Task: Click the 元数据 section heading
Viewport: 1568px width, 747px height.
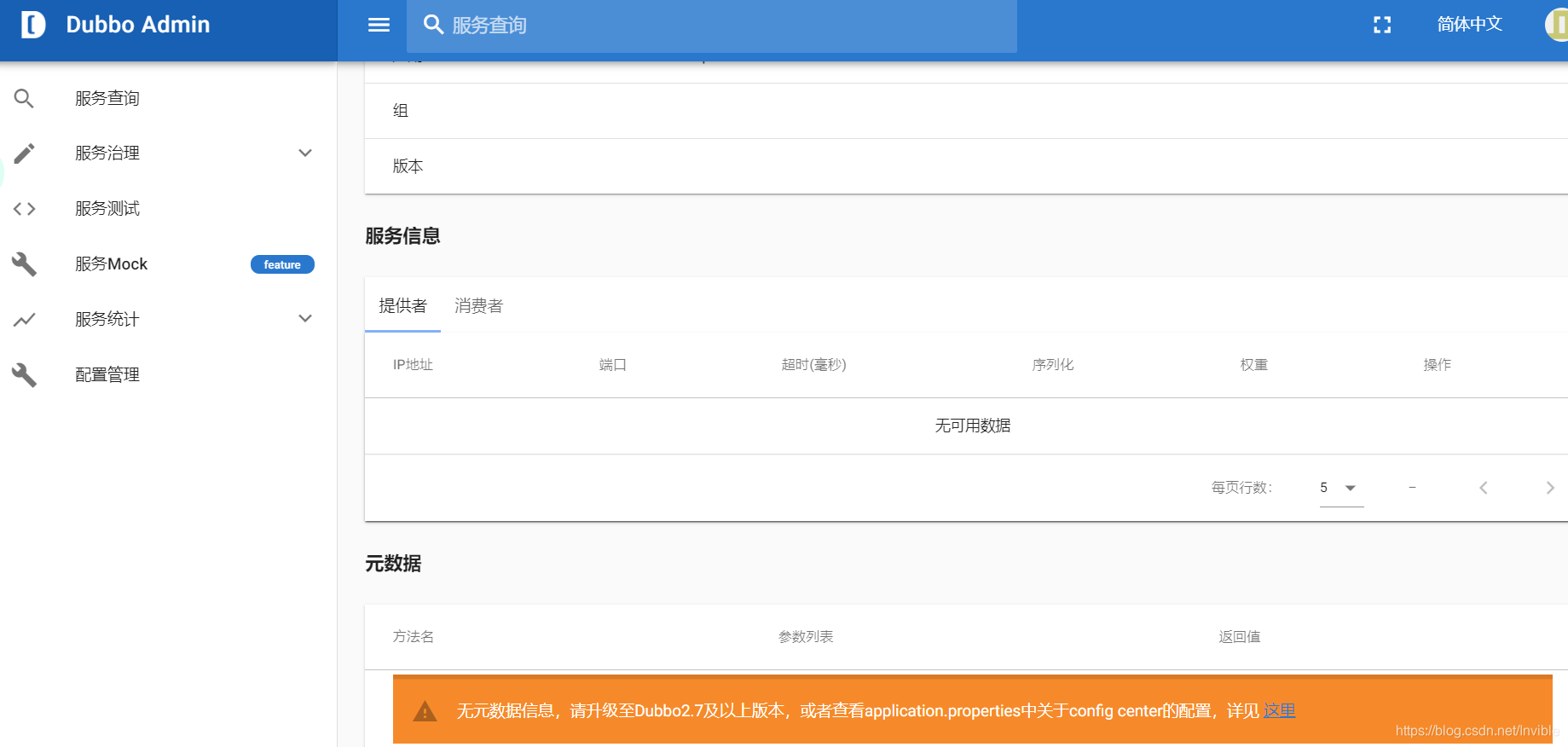Action: pyautogui.click(x=393, y=564)
